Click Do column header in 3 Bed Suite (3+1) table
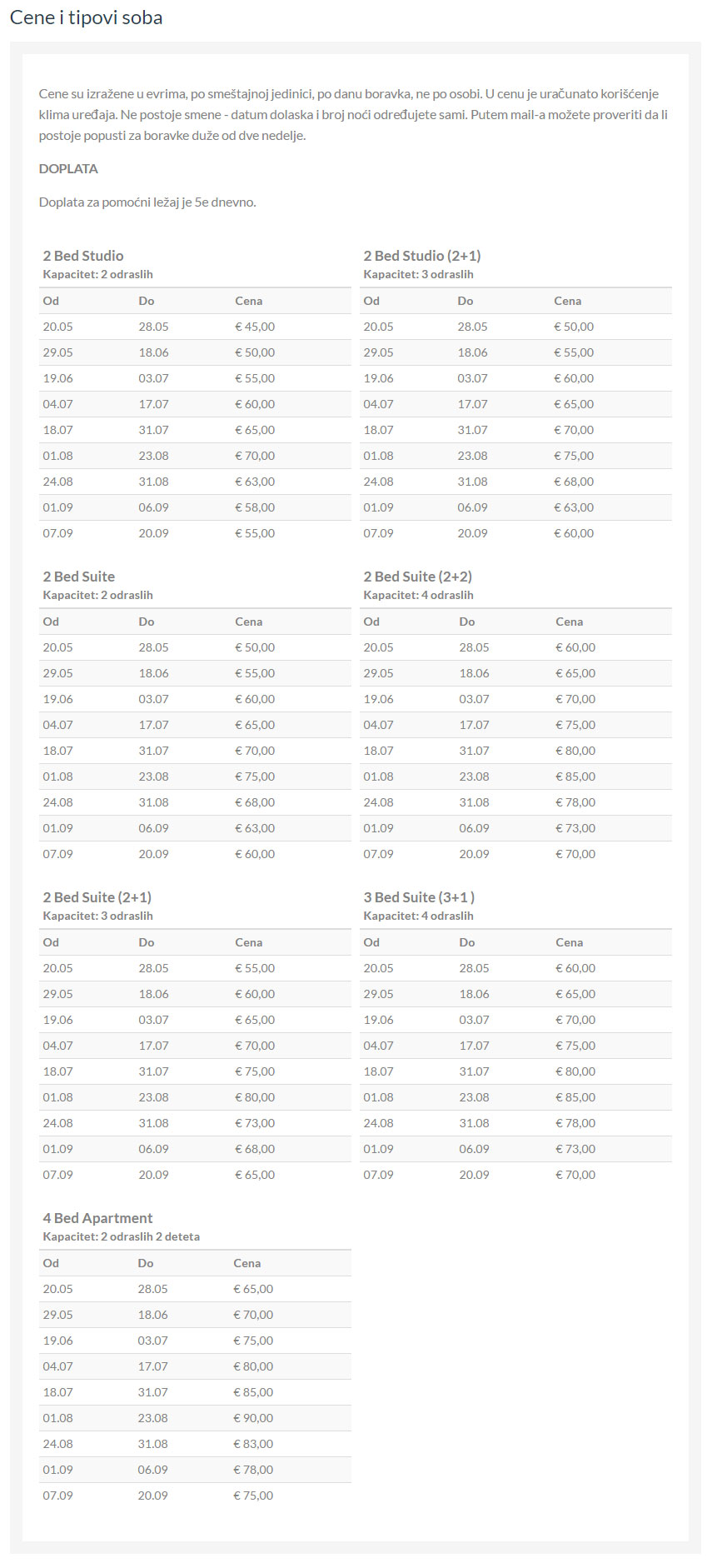The width and height of the screenshot is (707, 1568). [466, 942]
